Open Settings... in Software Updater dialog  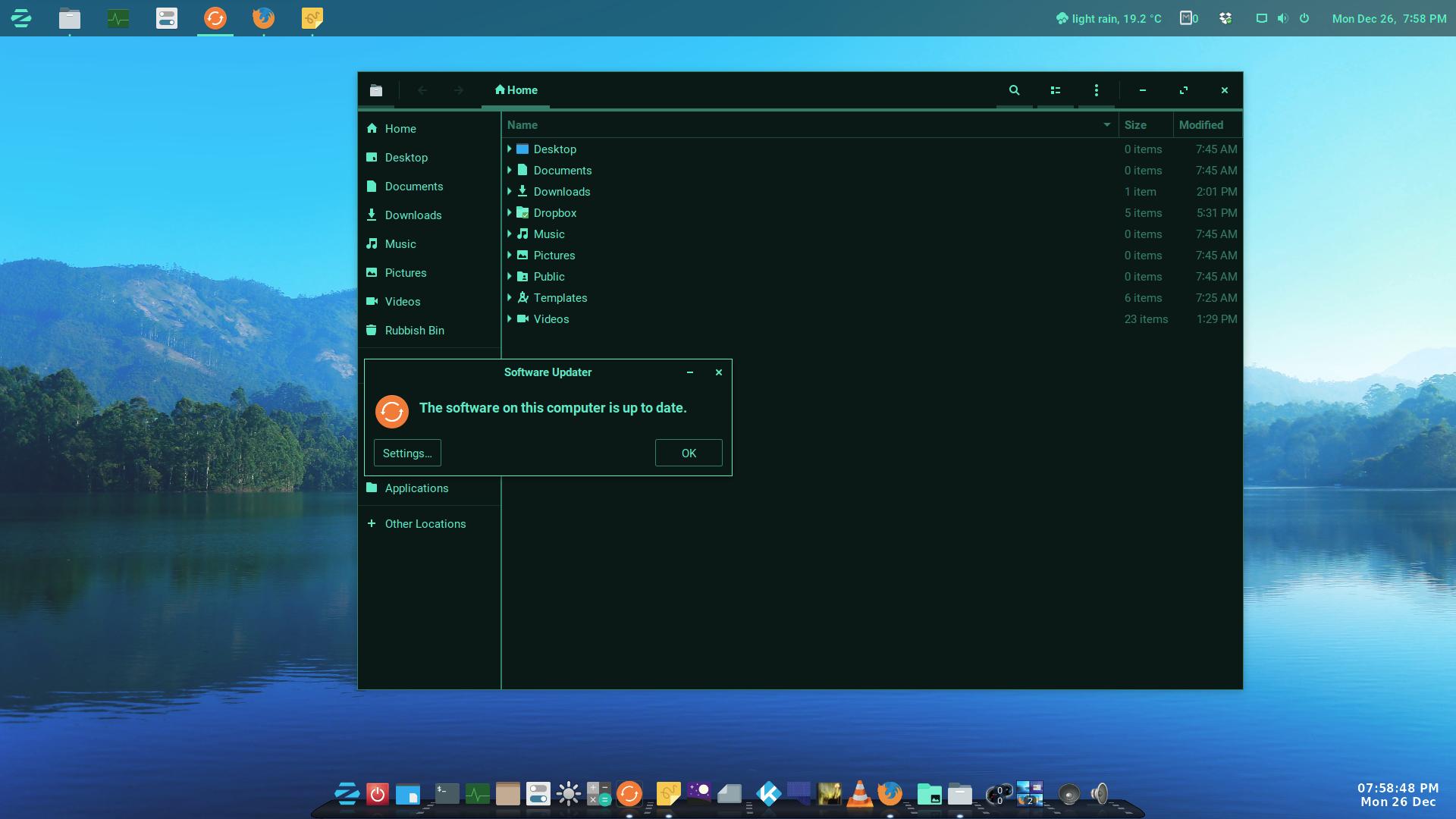pyautogui.click(x=407, y=453)
